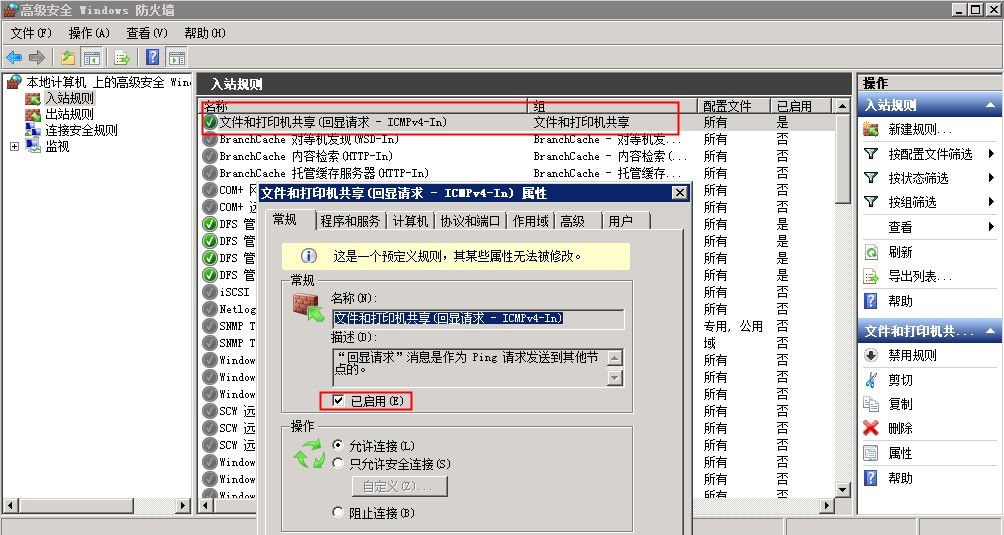Viewport: 1004px width, 535px height.
Task: Click the rules list vertical scroll up arrow
Action: click(x=843, y=106)
